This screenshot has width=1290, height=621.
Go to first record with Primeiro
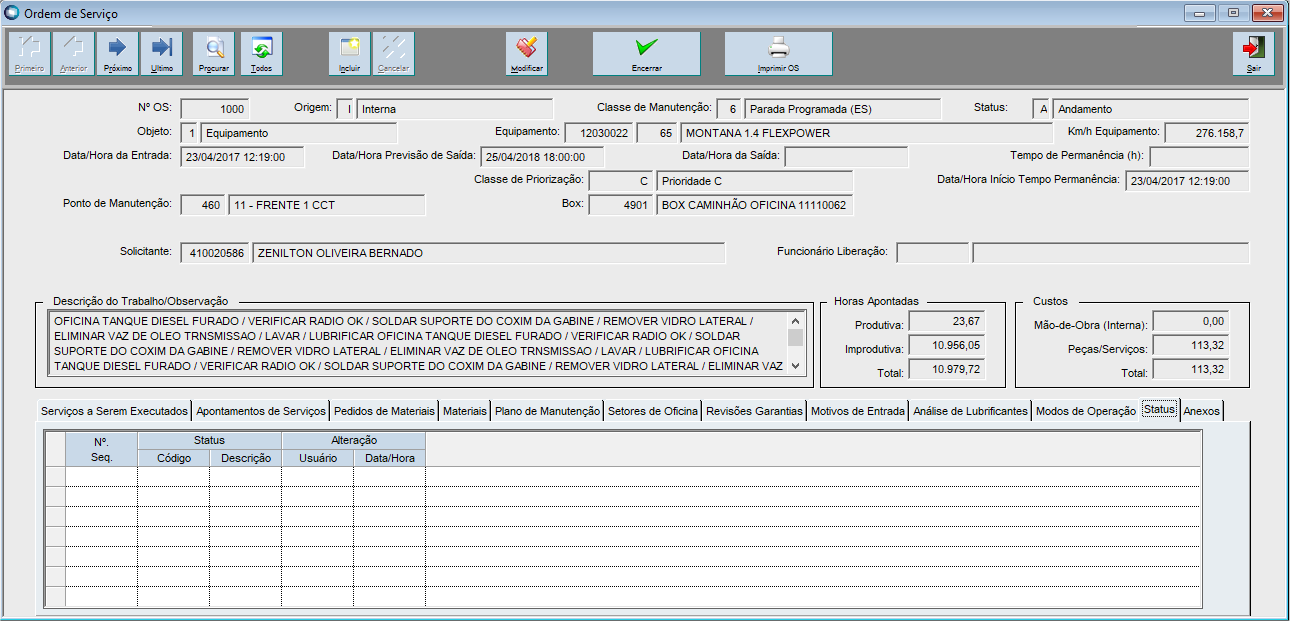[30, 54]
